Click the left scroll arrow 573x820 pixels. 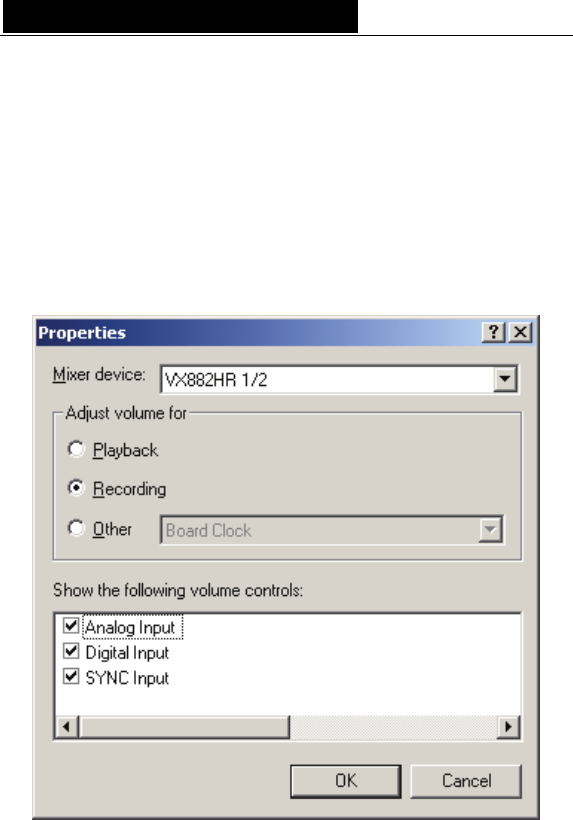pos(67,726)
